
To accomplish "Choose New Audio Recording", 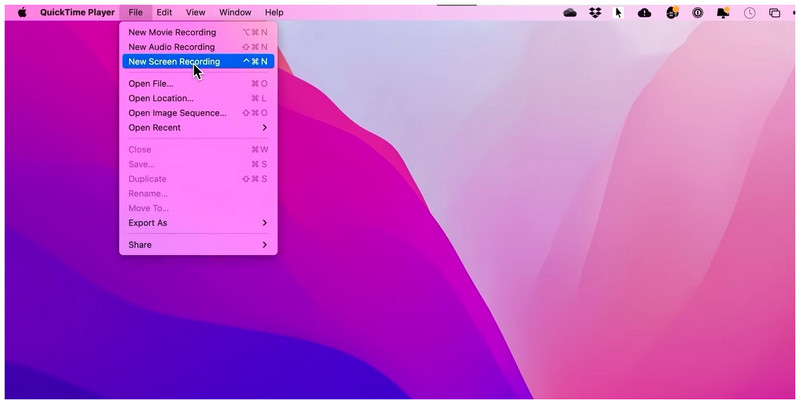I will (198, 47).
